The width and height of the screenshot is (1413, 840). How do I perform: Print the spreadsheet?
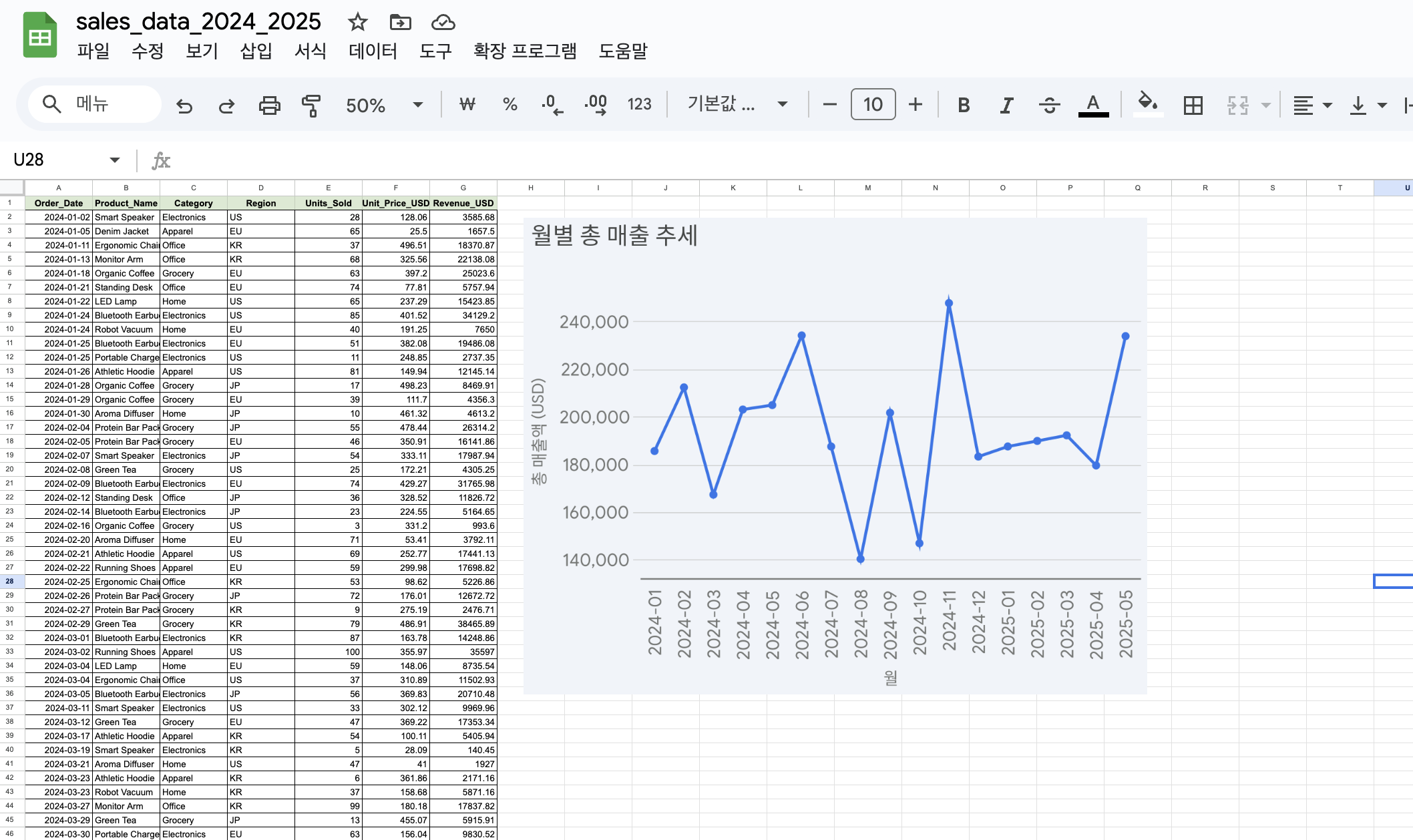pyautogui.click(x=270, y=105)
